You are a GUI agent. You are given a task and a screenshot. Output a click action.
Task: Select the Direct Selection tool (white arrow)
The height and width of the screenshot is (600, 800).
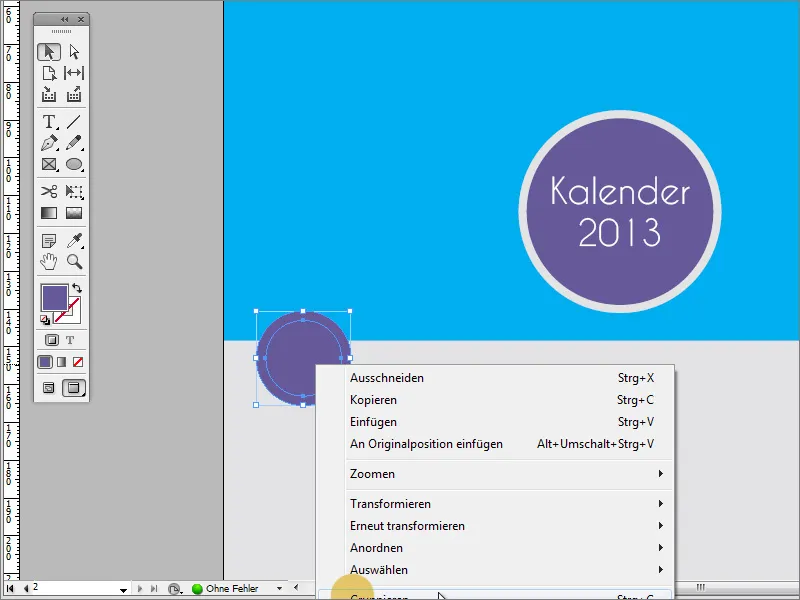coord(74,52)
